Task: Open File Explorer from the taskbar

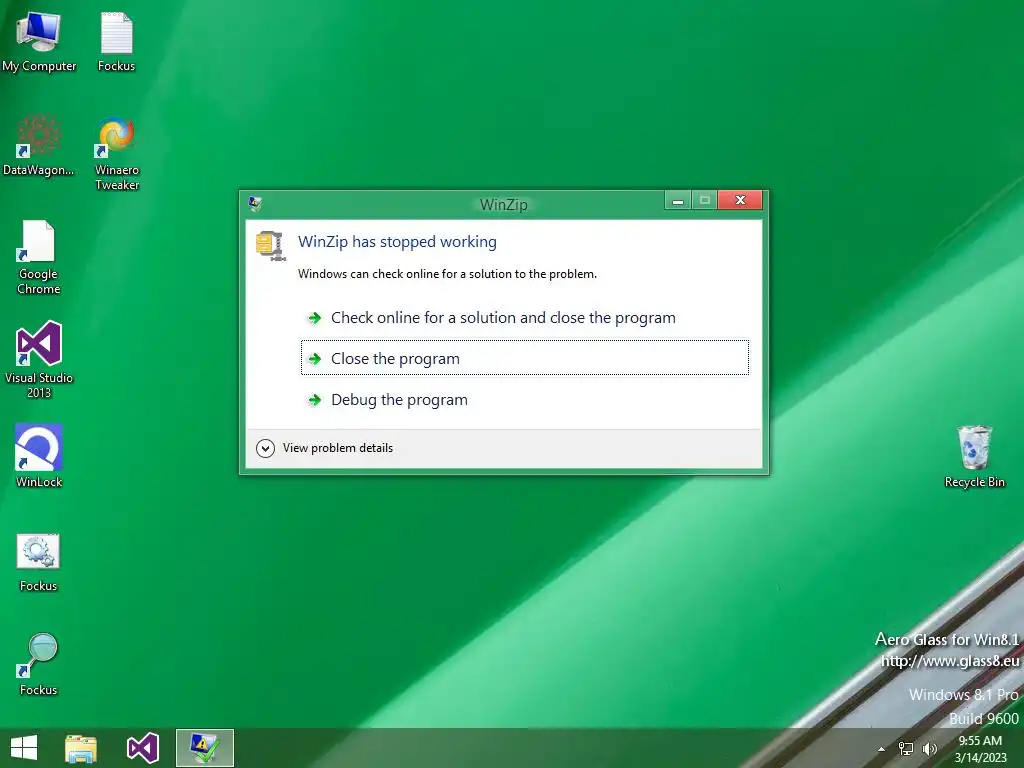Action: click(81, 748)
